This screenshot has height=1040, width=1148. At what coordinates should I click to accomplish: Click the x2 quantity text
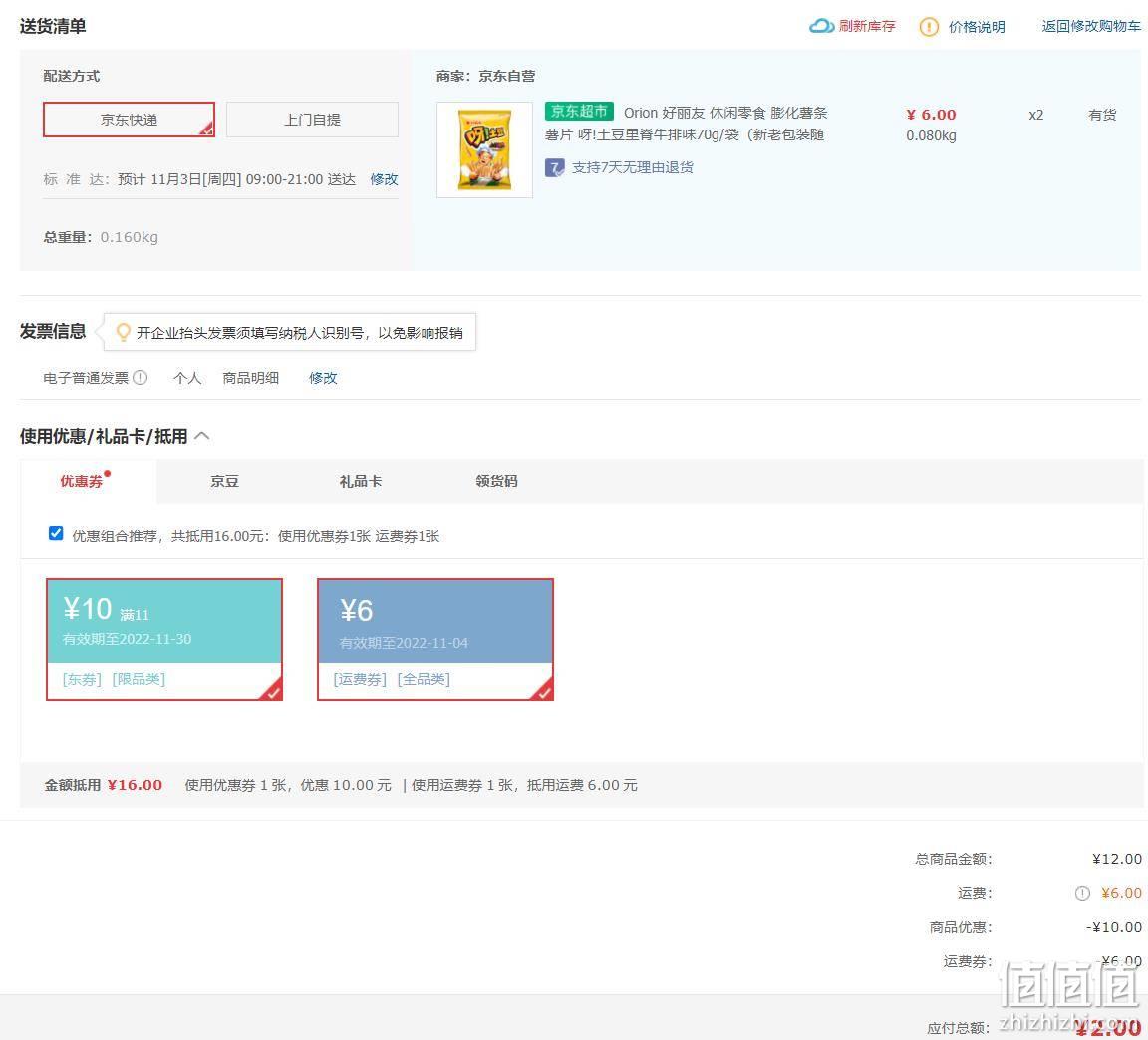coord(1036,115)
